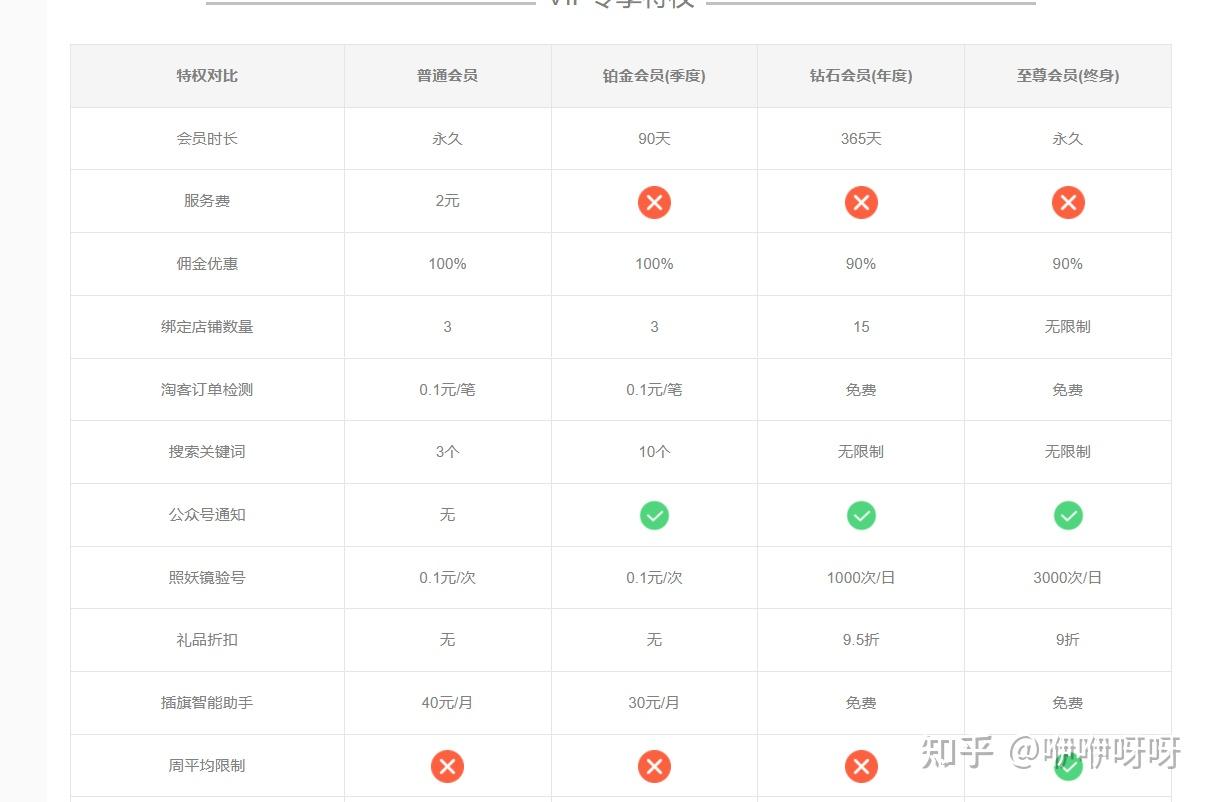Click 3 under 铂金会员 绑定店铺数量
The image size is (1211, 802).
[x=654, y=327]
